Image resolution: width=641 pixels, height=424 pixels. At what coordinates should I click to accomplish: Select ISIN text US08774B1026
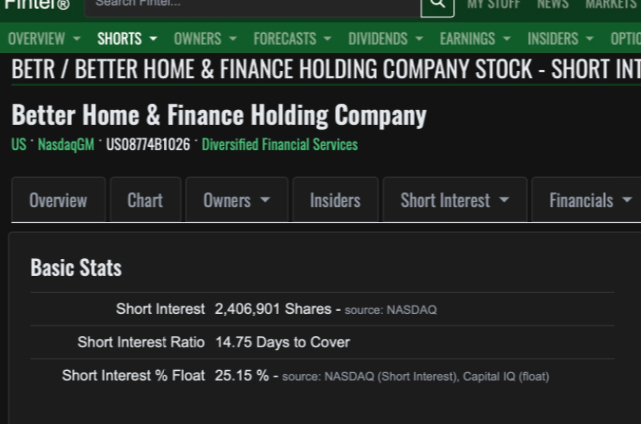pos(148,144)
